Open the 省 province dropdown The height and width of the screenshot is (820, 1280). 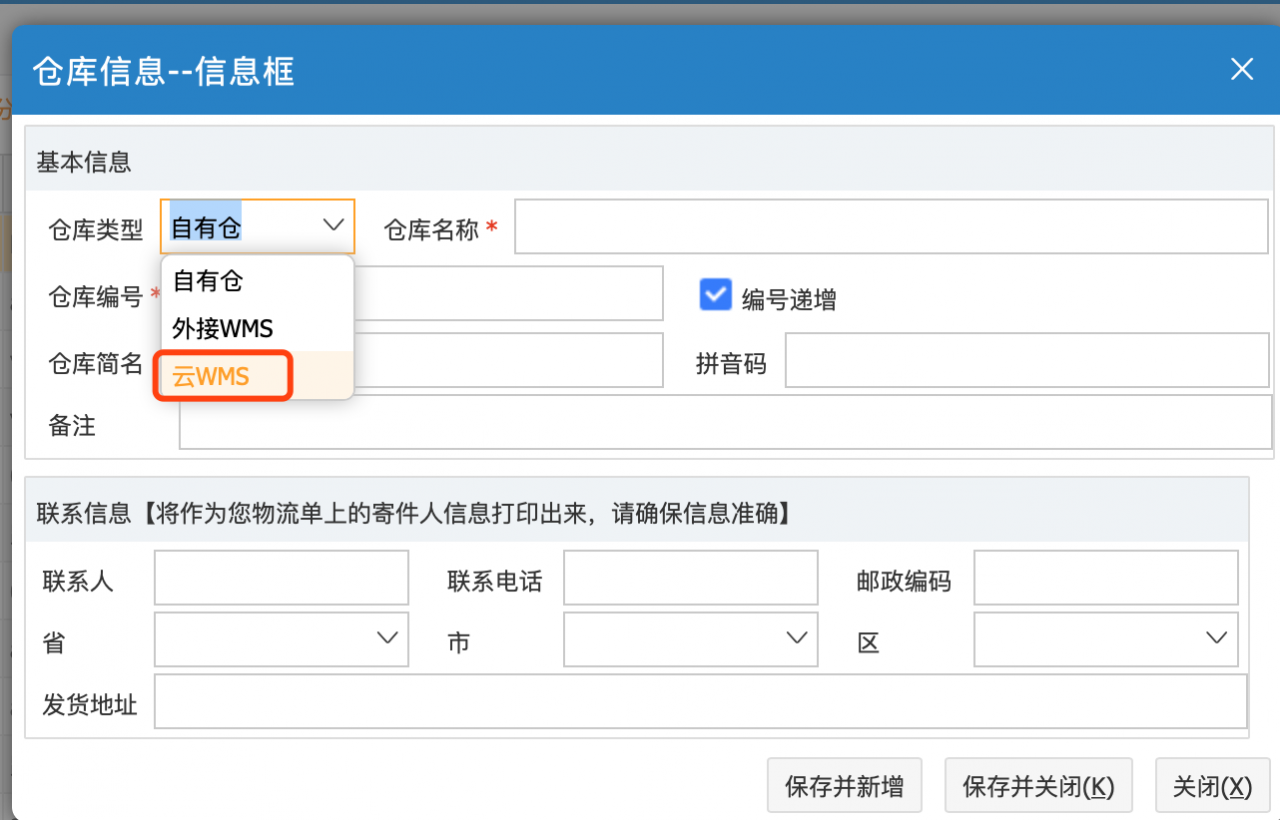pyautogui.click(x=281, y=640)
